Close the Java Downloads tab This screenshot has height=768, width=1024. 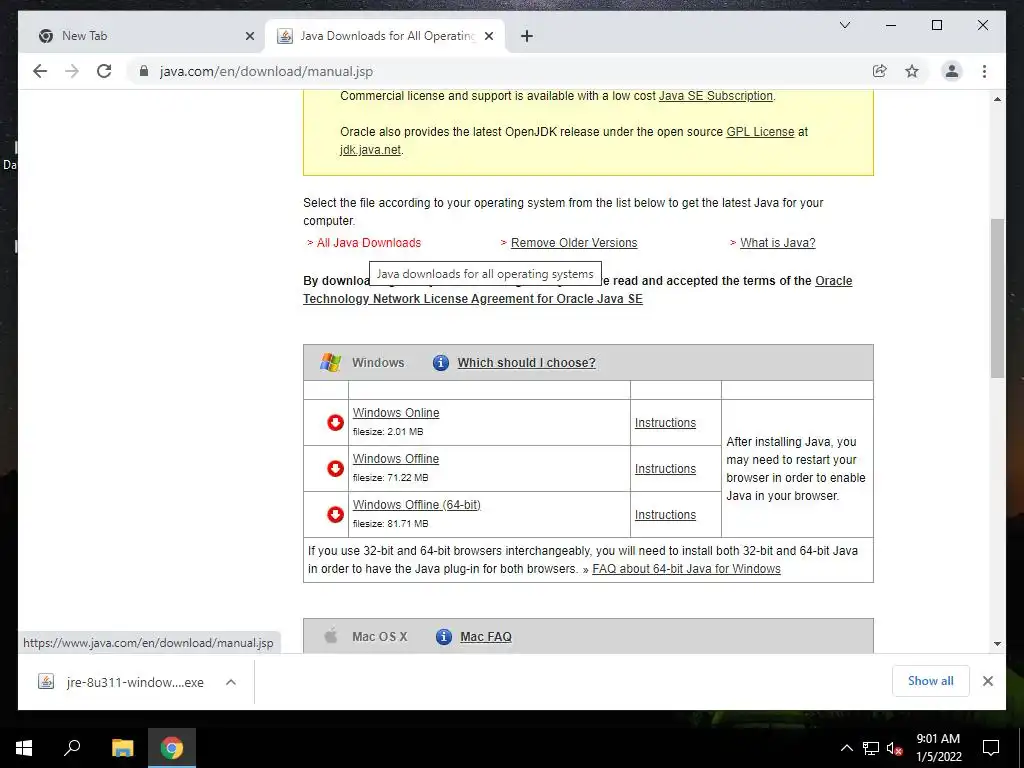point(488,36)
